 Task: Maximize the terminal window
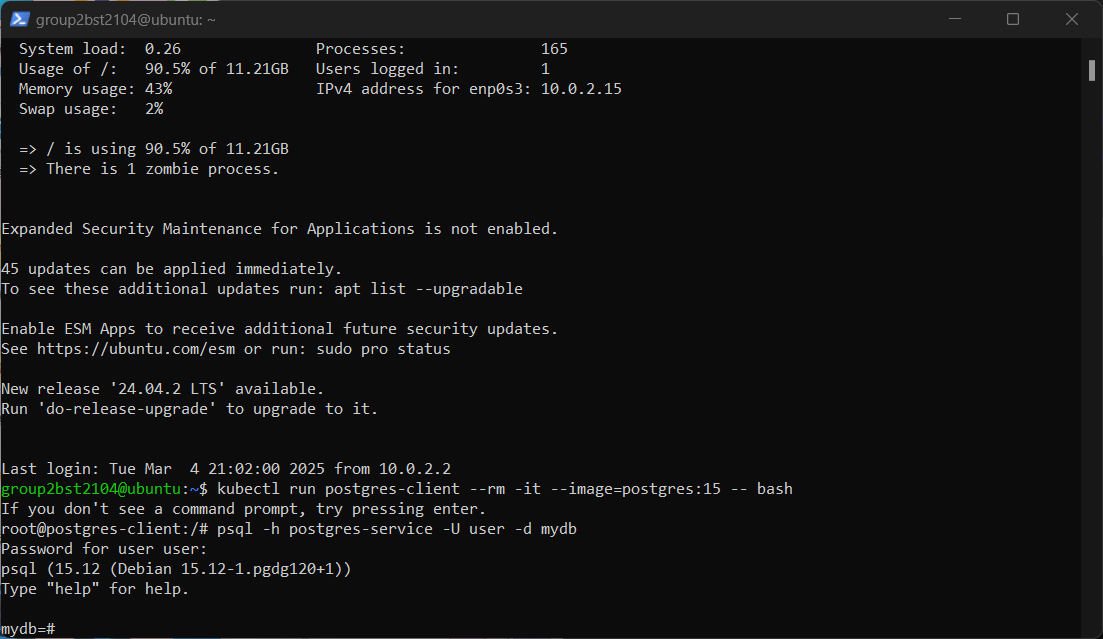pyautogui.click(x=1013, y=19)
